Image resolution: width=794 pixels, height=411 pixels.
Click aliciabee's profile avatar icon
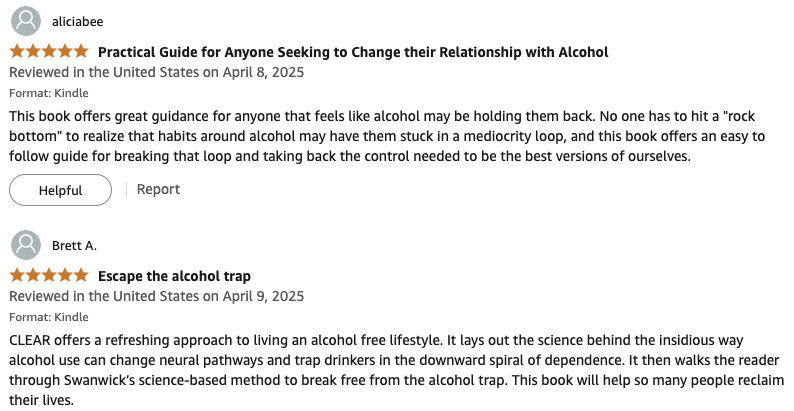(x=26, y=21)
